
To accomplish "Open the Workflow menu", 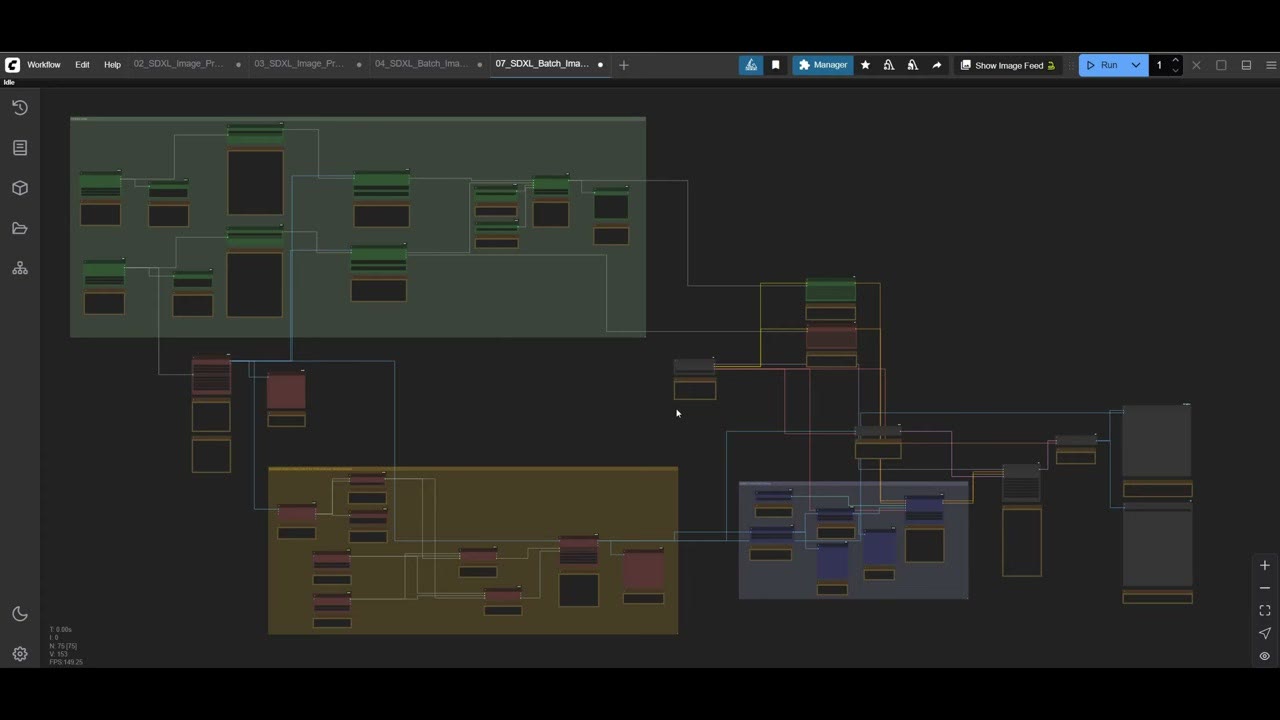I will coord(44,65).
